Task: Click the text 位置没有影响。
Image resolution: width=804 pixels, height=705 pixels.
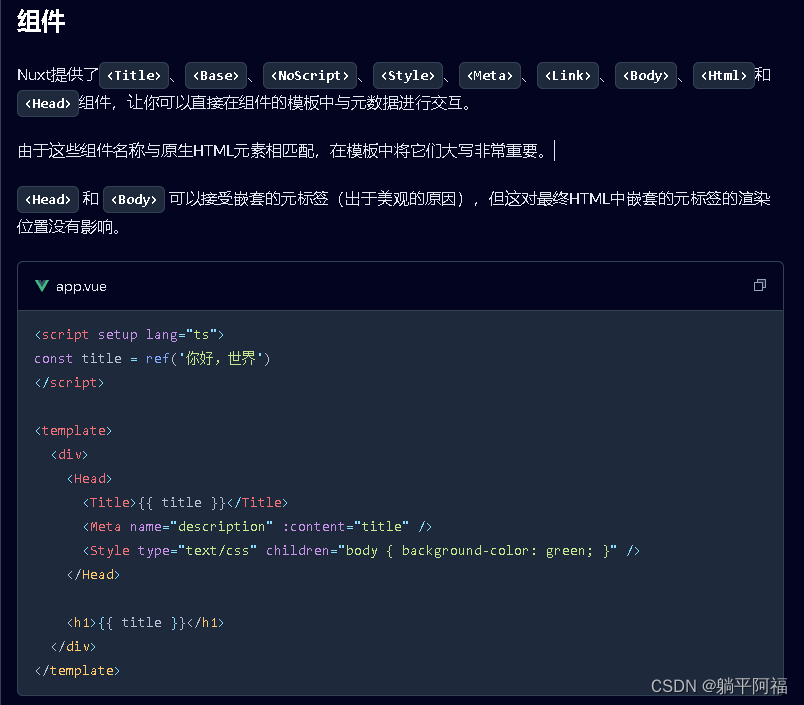Action: pos(69,227)
